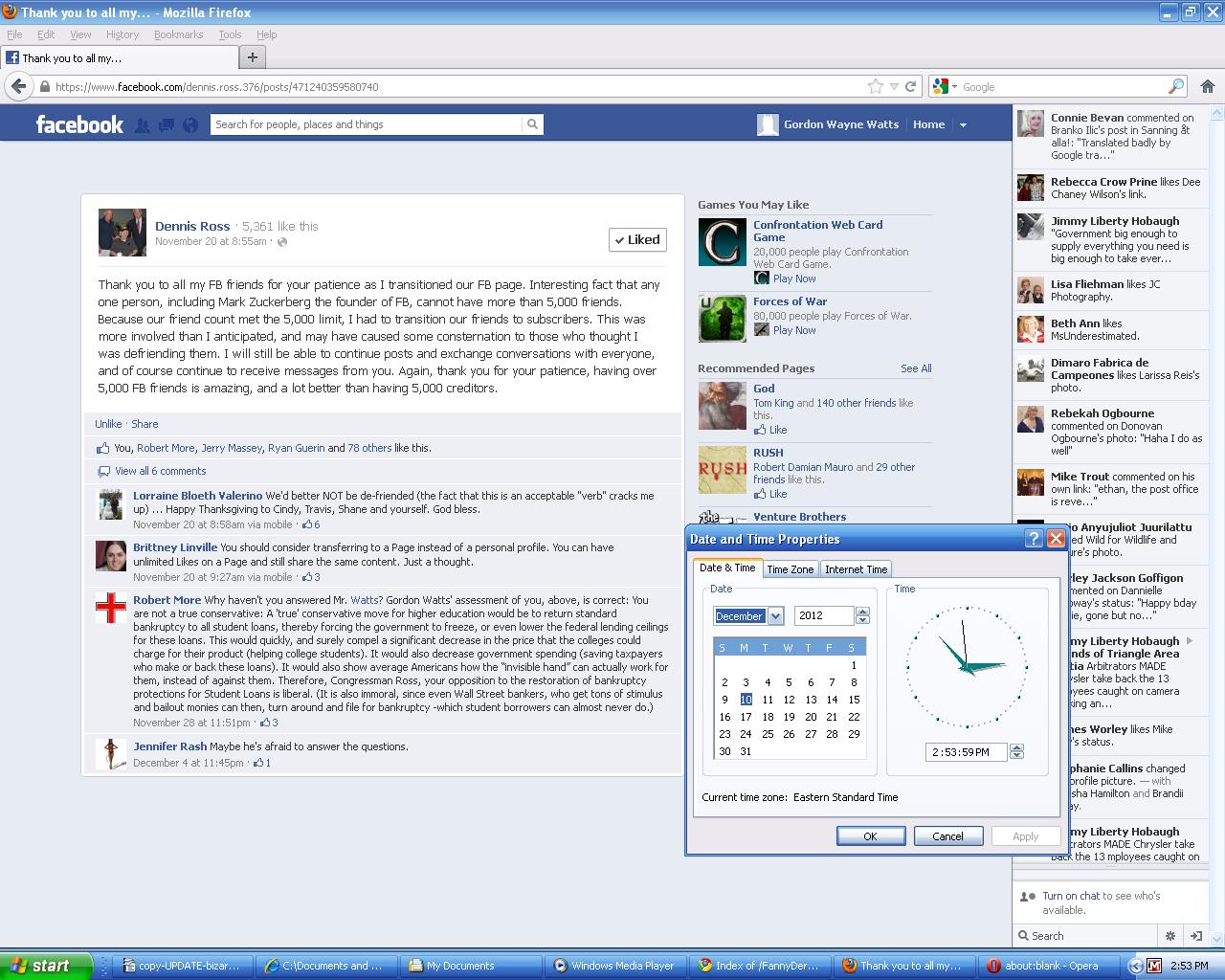Click like thumb on Lorraine Valerino's comment
The width and height of the screenshot is (1225, 980).
click(x=308, y=524)
